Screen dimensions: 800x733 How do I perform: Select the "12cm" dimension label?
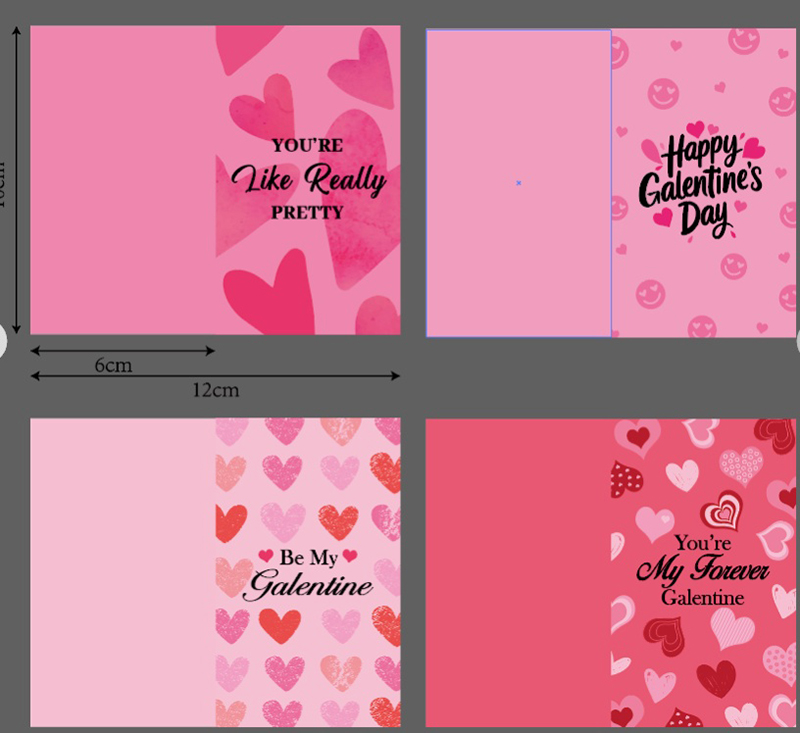(215, 390)
